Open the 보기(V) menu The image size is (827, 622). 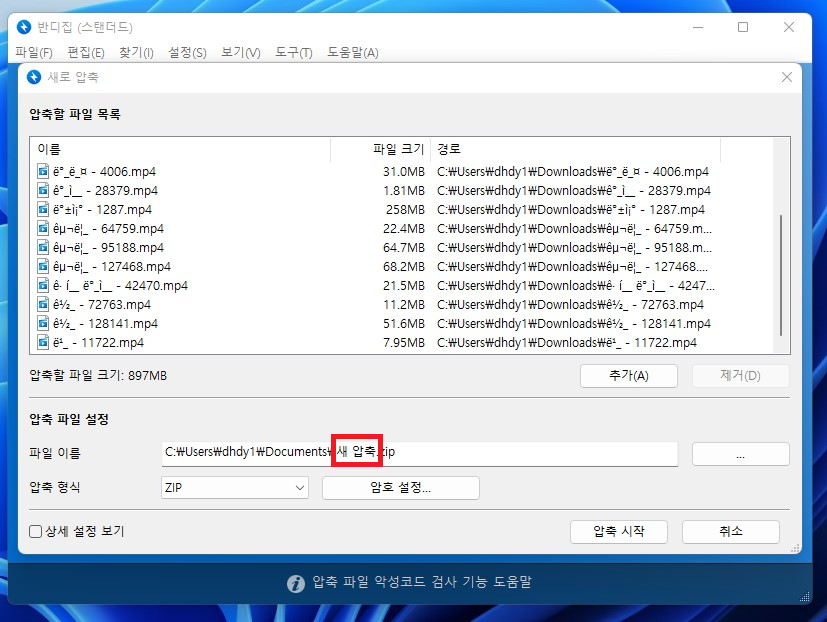[241, 52]
